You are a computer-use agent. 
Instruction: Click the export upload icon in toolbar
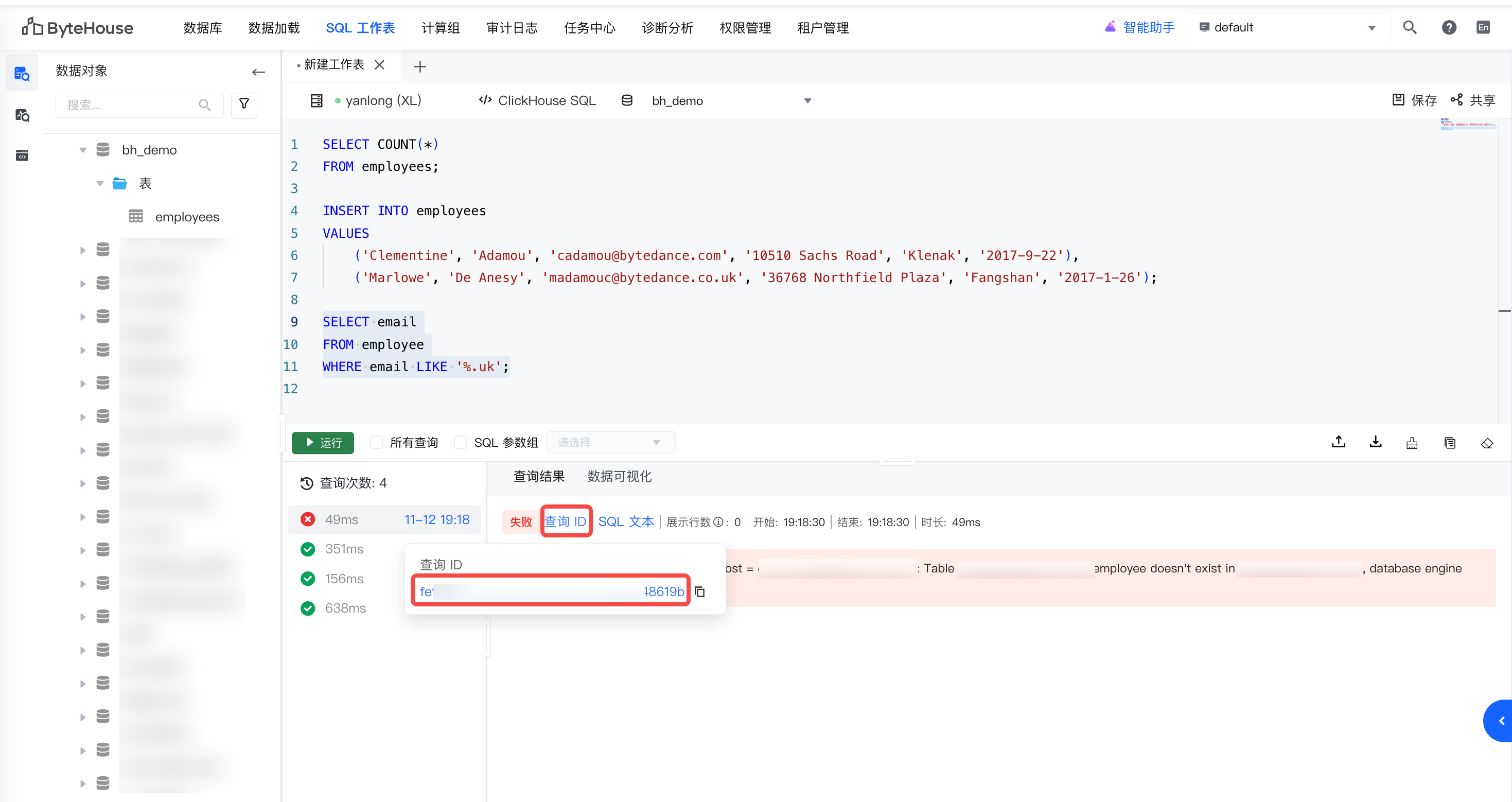coord(1338,442)
